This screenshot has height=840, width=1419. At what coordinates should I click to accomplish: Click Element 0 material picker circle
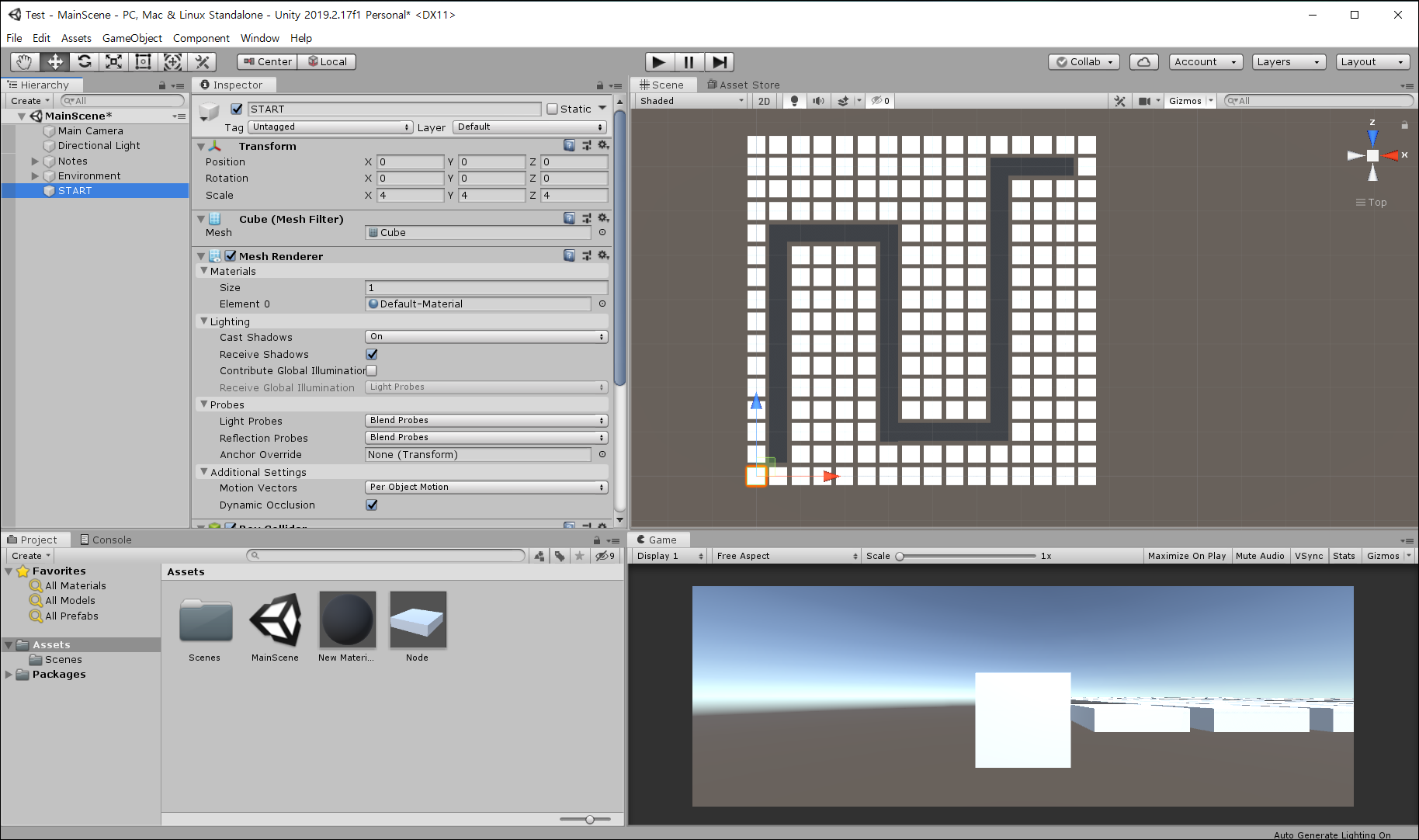(602, 304)
